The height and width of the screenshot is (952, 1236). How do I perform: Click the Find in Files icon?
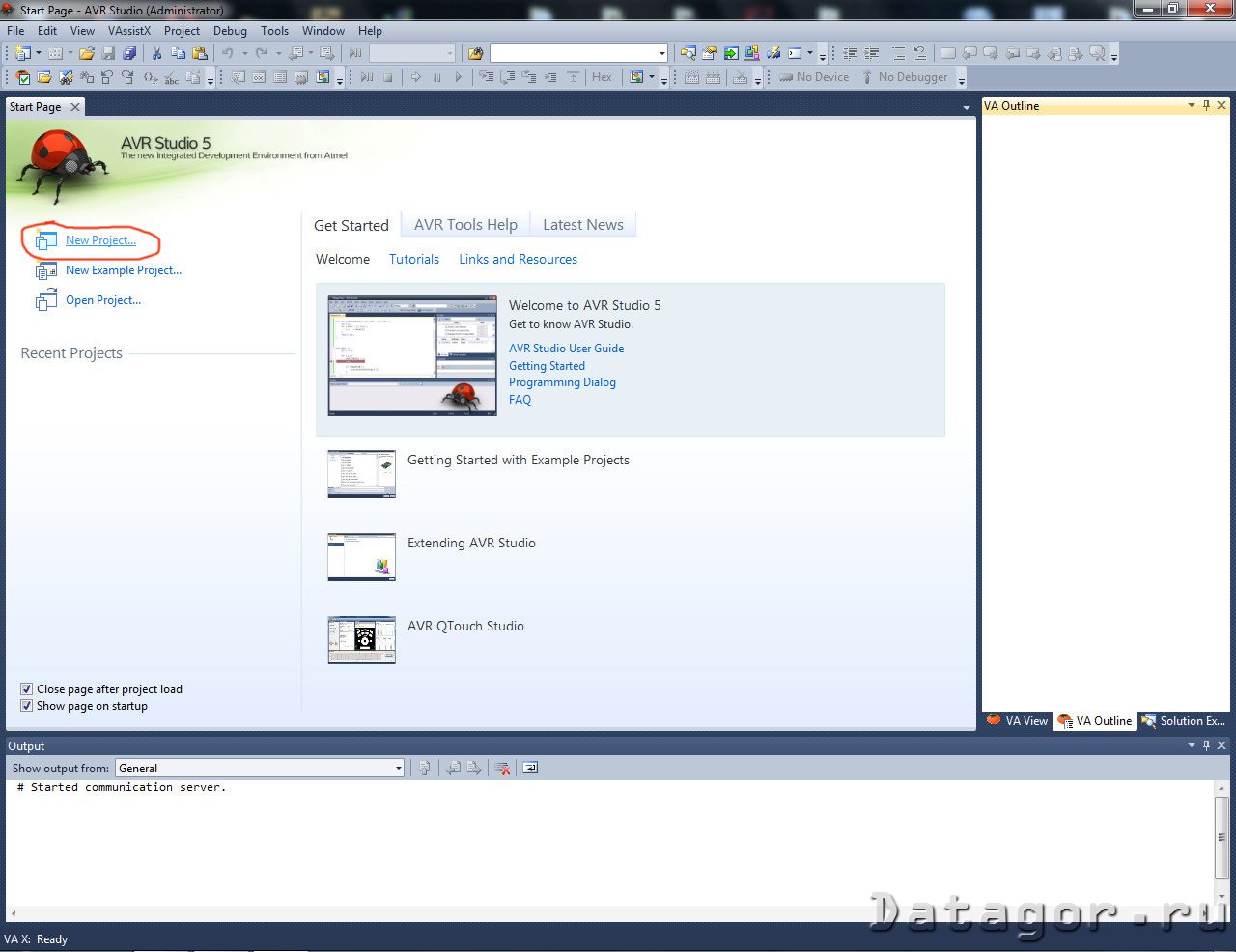(x=475, y=53)
